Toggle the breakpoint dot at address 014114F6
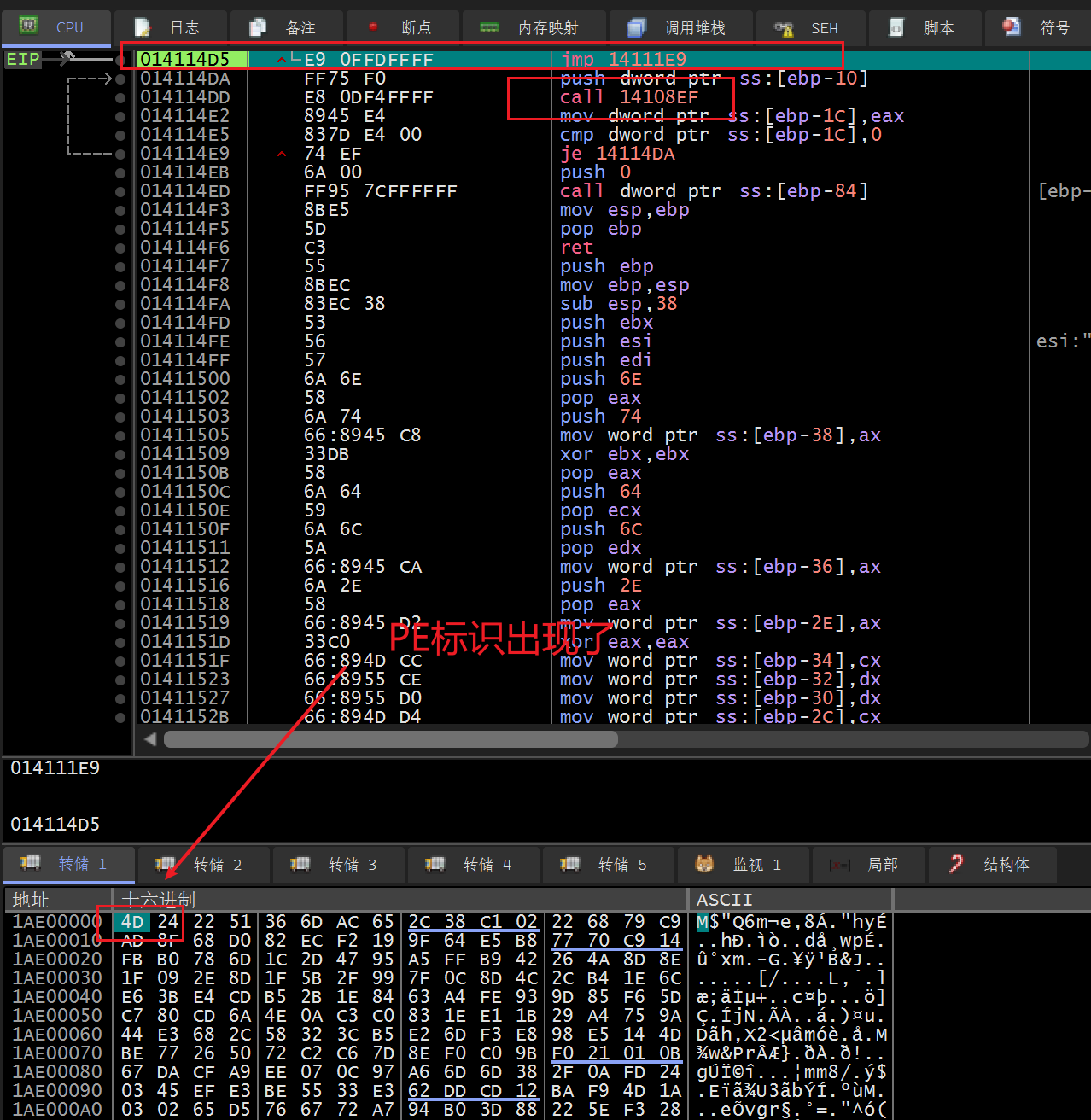Image resolution: width=1091 pixels, height=1120 pixels. [x=120, y=248]
